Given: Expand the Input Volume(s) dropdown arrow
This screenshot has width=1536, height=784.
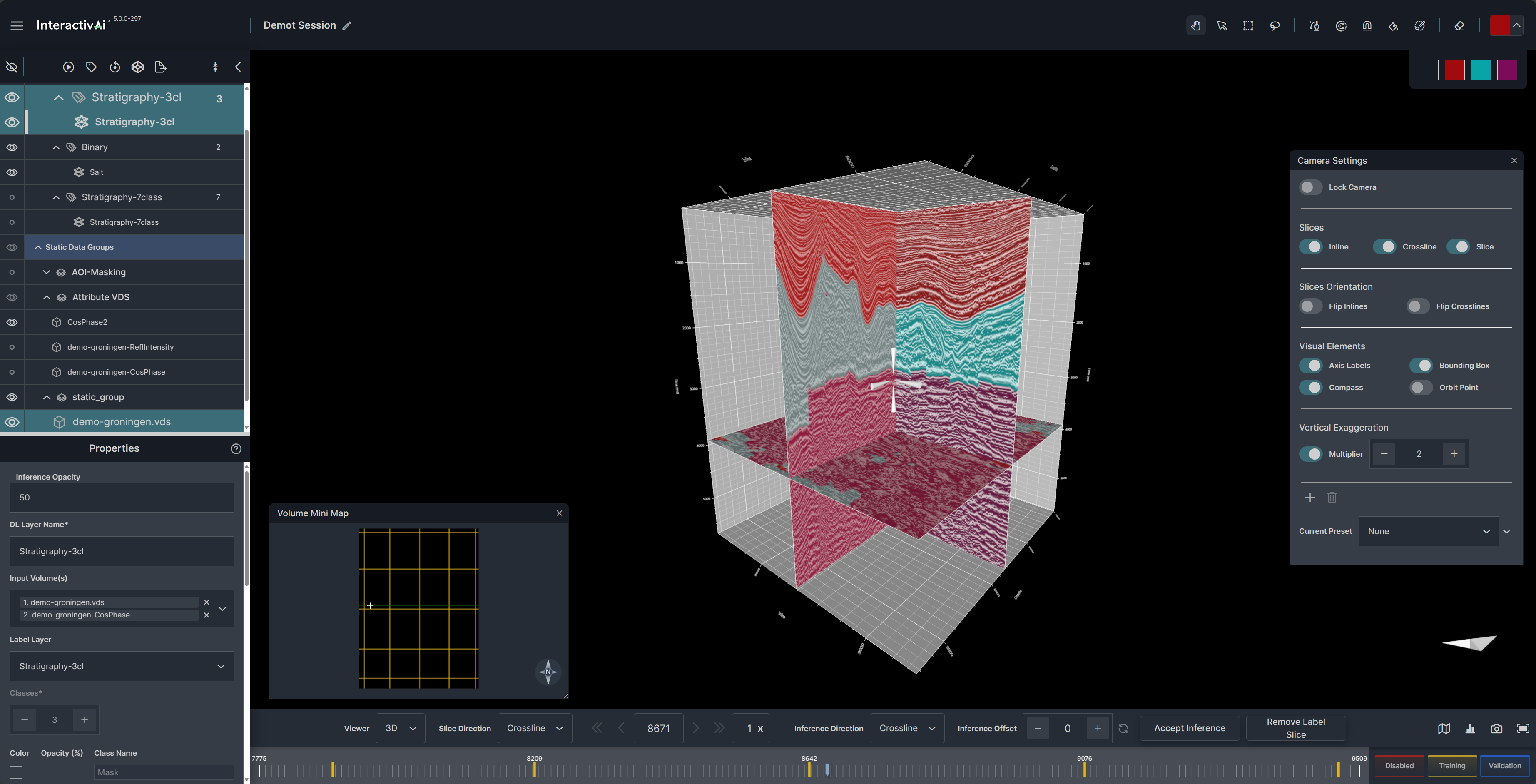Looking at the screenshot, I should pyautogui.click(x=222, y=609).
